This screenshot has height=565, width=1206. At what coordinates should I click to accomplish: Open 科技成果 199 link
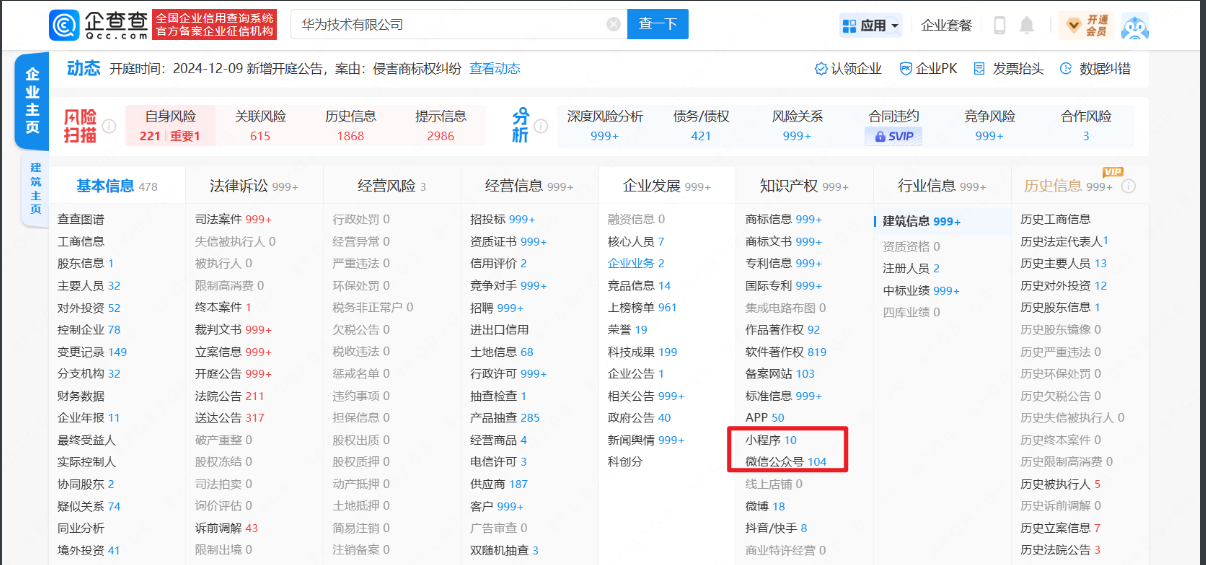click(642, 352)
